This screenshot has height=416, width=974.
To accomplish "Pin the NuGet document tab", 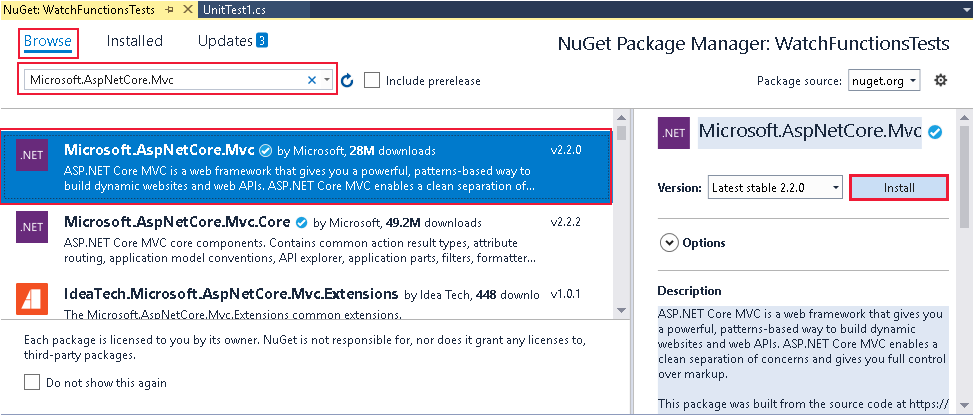I will click(x=170, y=8).
